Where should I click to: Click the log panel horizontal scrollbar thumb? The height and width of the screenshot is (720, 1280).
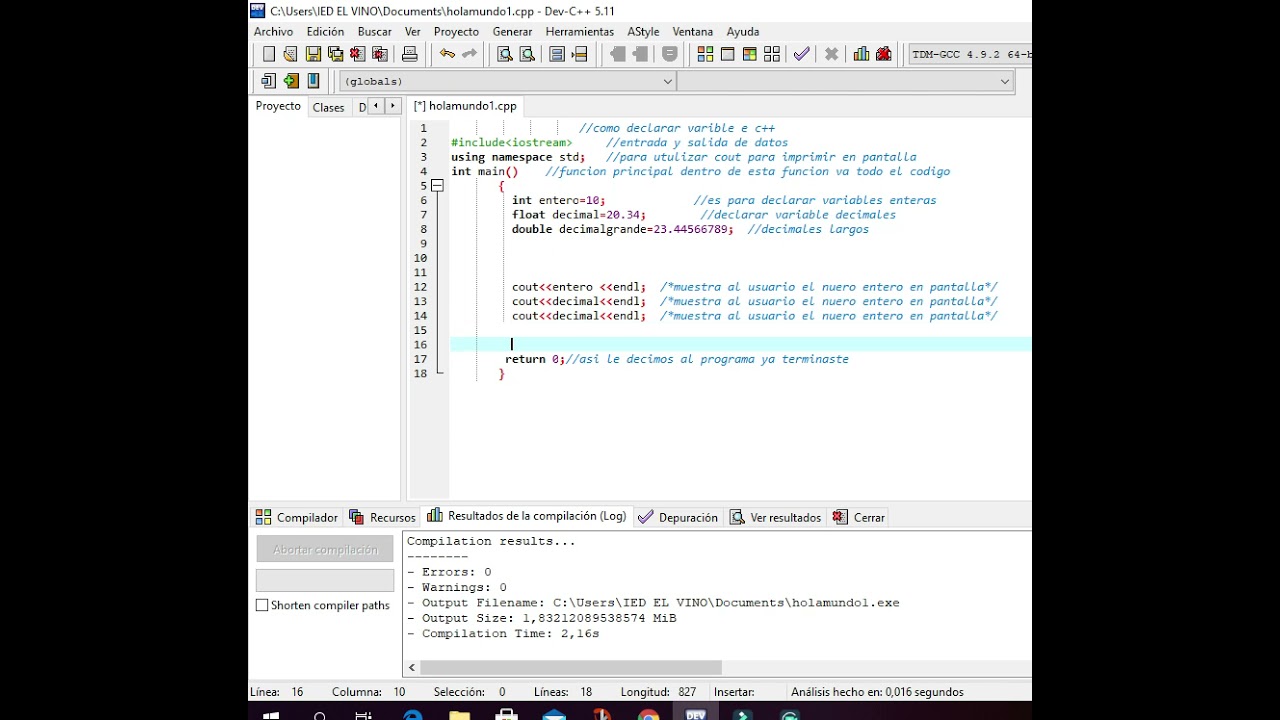coord(570,667)
